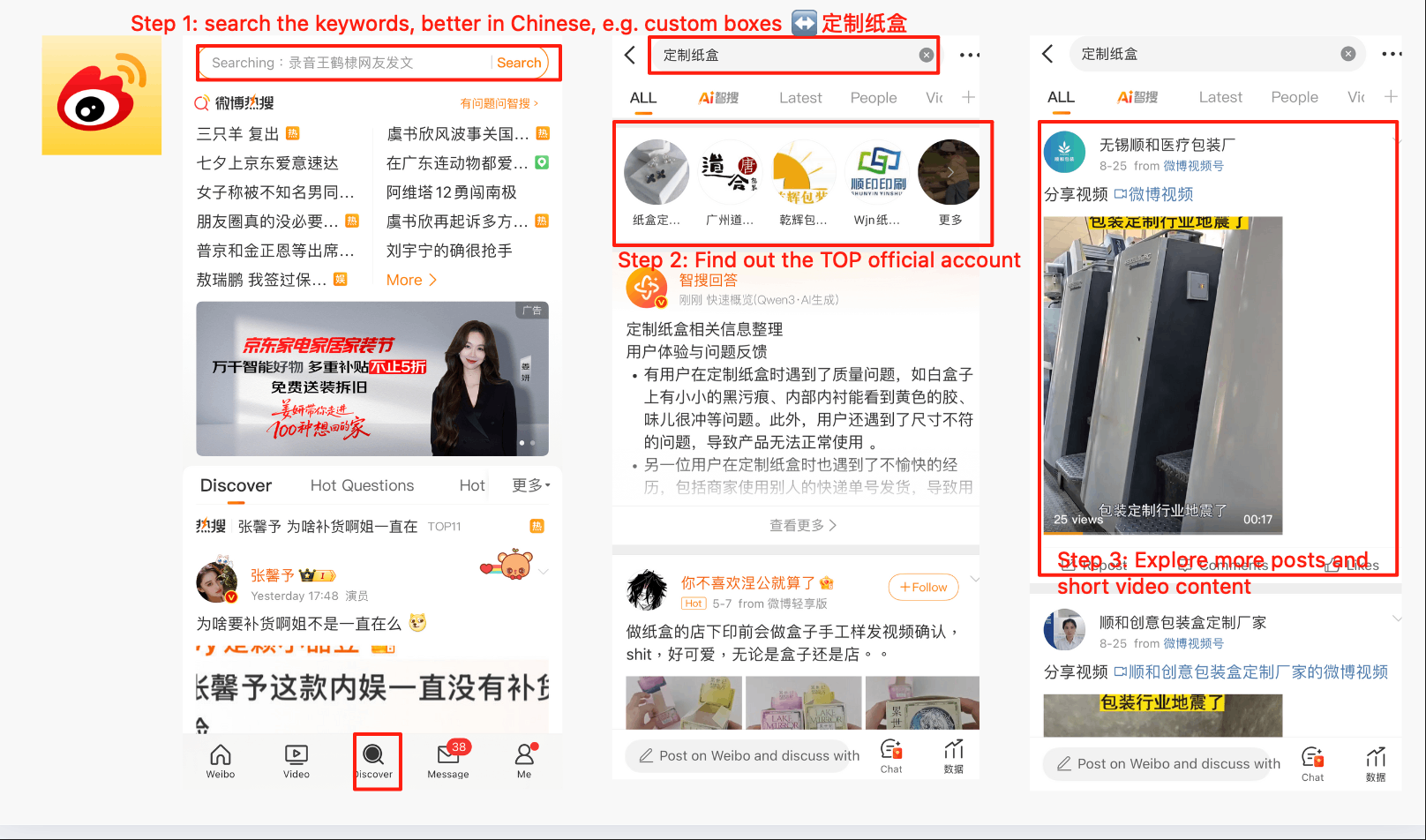Tap the Discover magnifier icon
The width and height of the screenshot is (1426, 840).
pos(373,754)
